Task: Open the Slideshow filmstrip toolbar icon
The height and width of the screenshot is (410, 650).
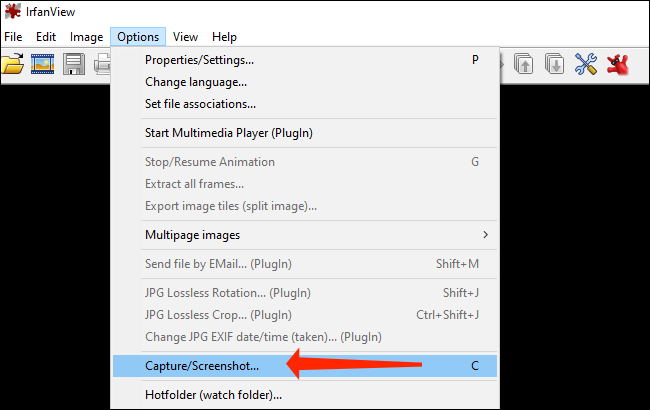Action: click(x=42, y=65)
